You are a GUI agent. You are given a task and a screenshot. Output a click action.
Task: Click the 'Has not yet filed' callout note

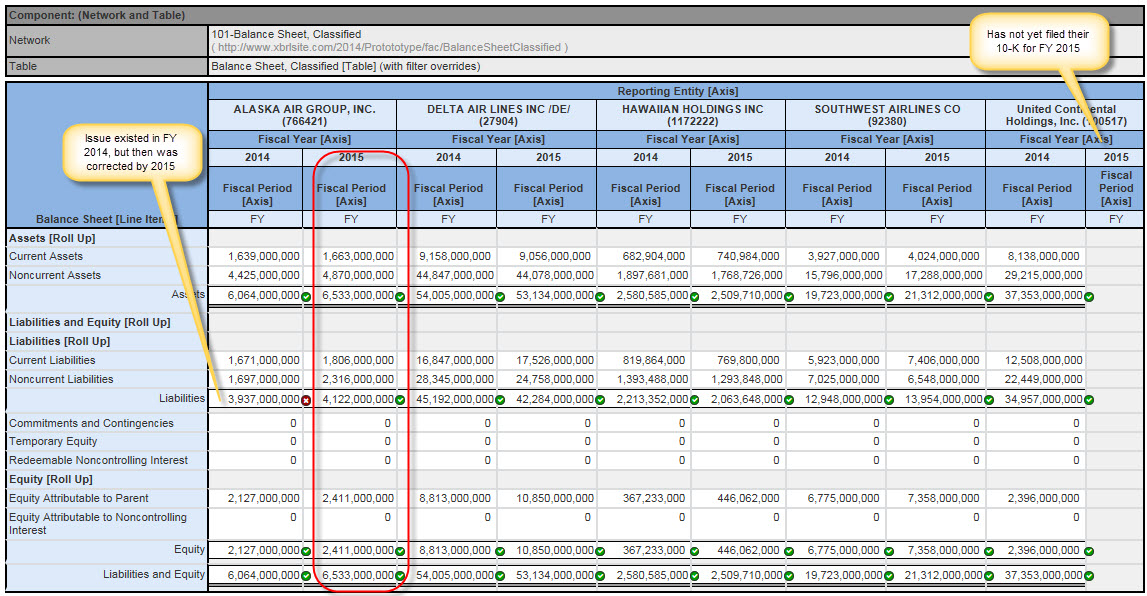coord(1038,41)
